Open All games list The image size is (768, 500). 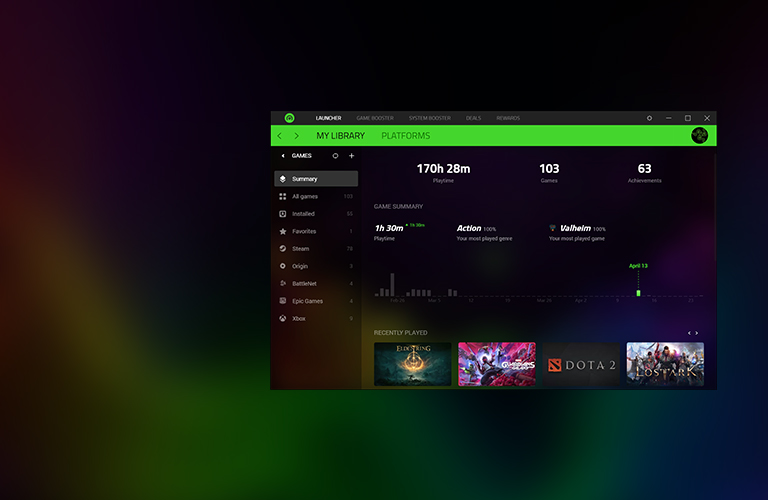coord(316,196)
